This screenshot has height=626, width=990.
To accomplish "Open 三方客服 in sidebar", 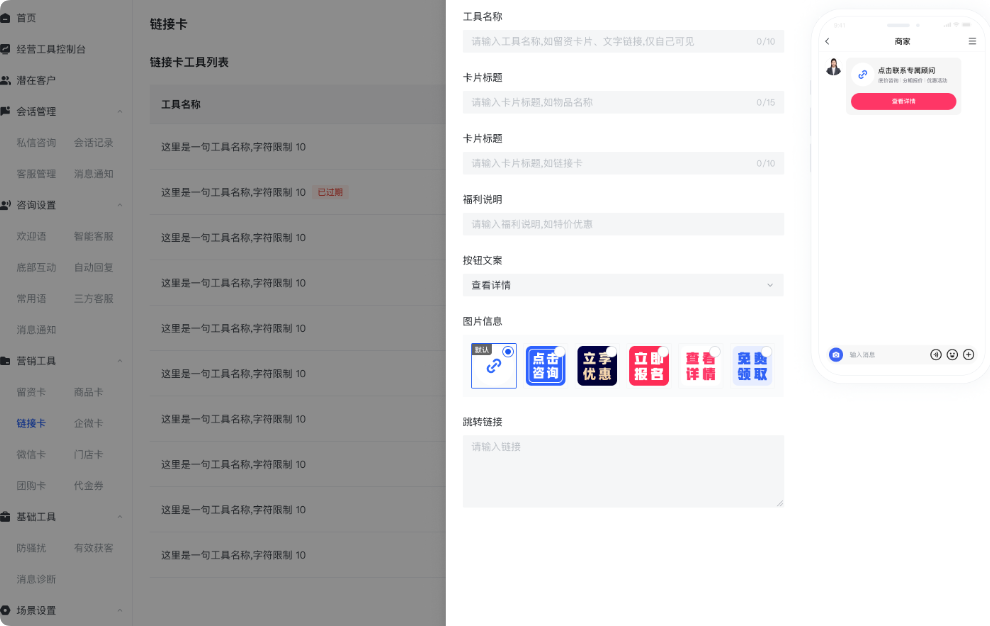I will click(x=93, y=299).
